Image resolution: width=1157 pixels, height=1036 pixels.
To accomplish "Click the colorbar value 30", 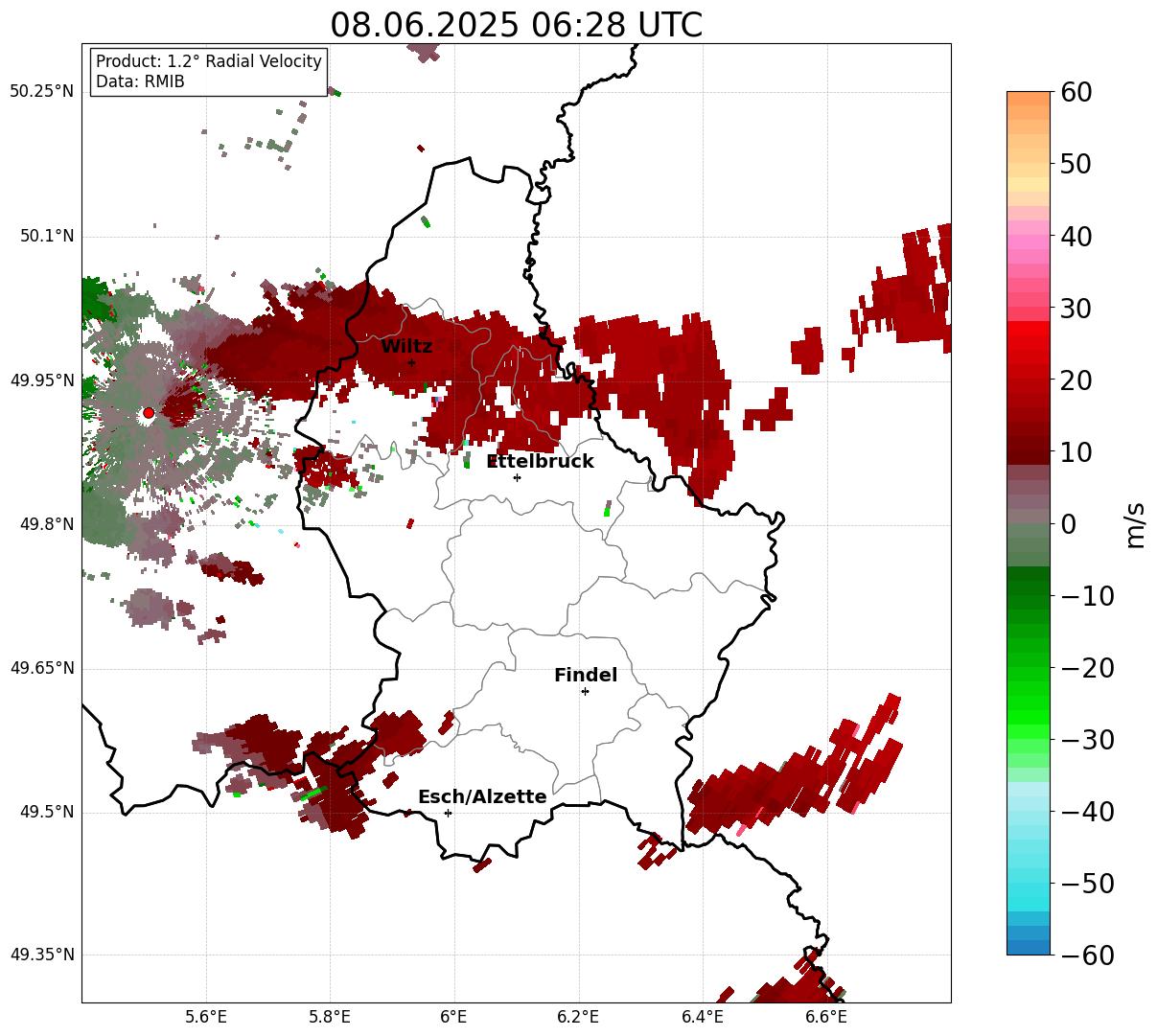I will [1075, 309].
